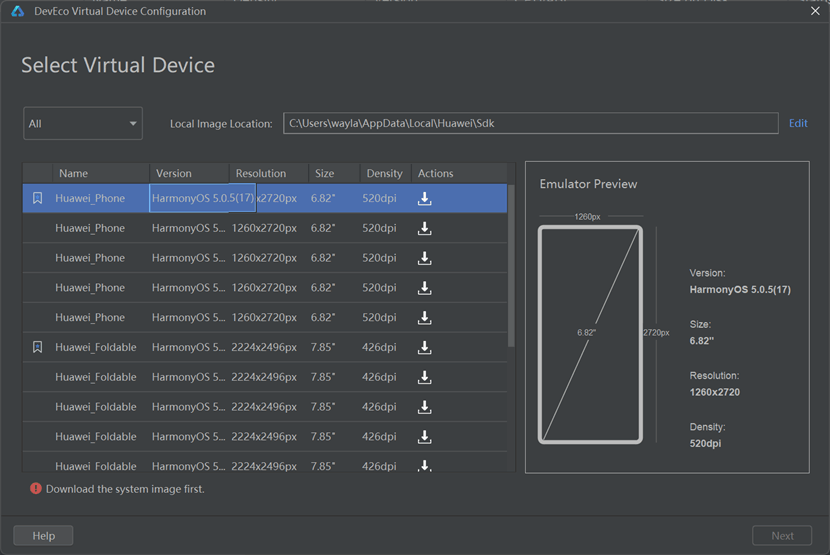Sort by the Version column header
830x555 pixels.
point(189,173)
